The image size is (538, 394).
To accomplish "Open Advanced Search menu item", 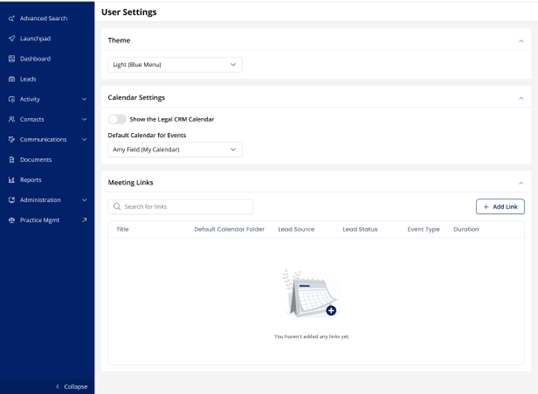I will [x=47, y=19].
